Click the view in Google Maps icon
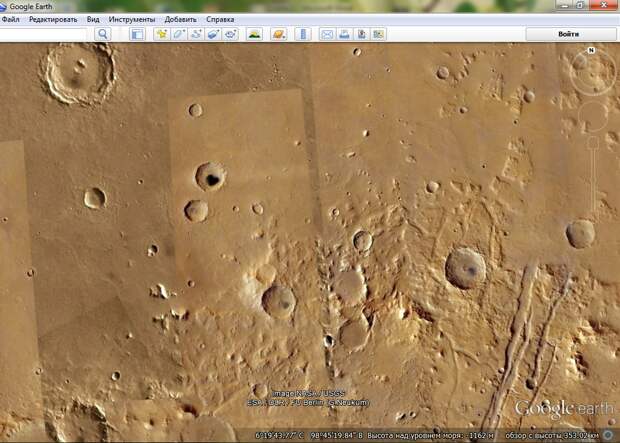This screenshot has height=443, width=620. tap(378, 34)
